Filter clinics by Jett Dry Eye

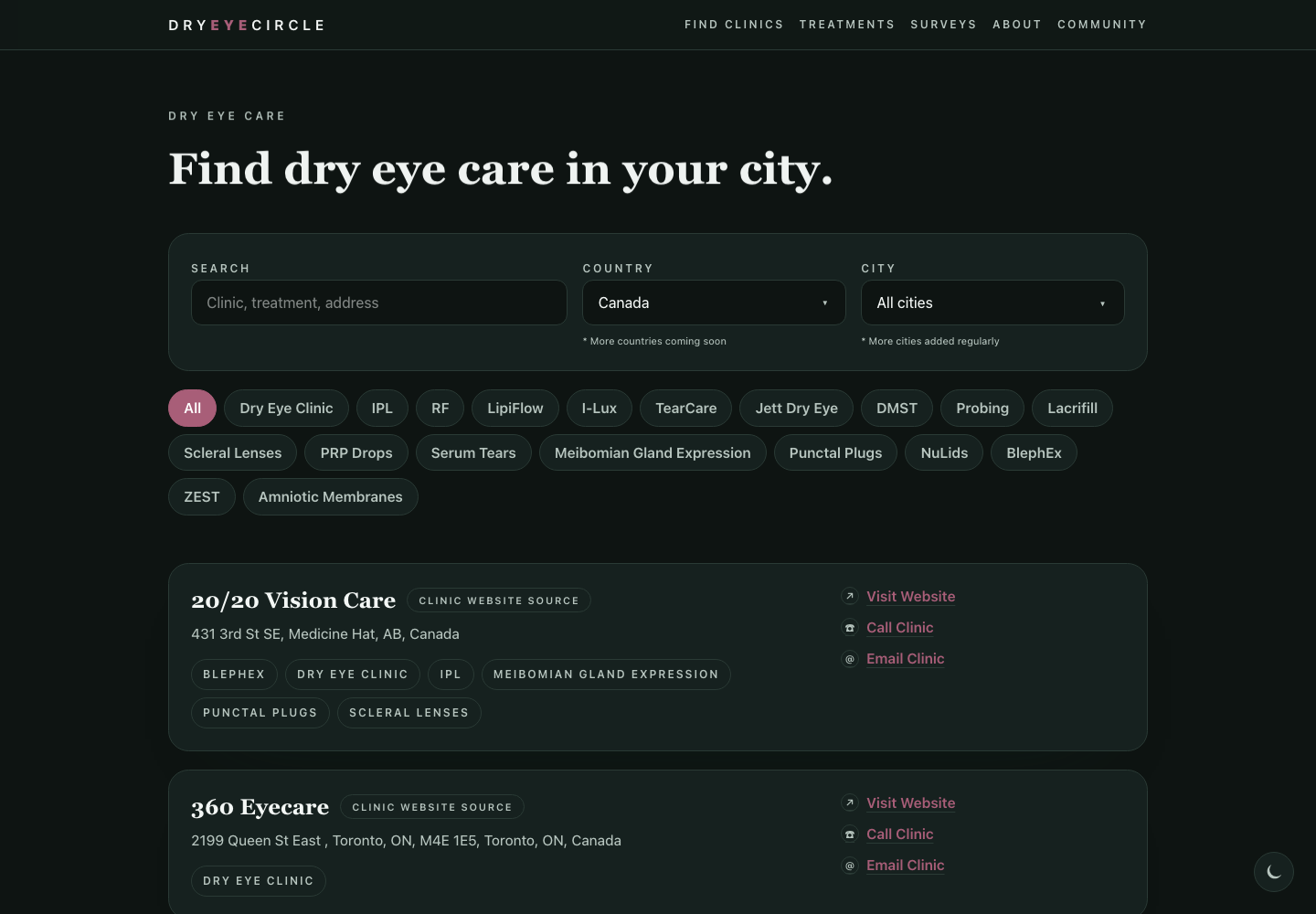797,408
